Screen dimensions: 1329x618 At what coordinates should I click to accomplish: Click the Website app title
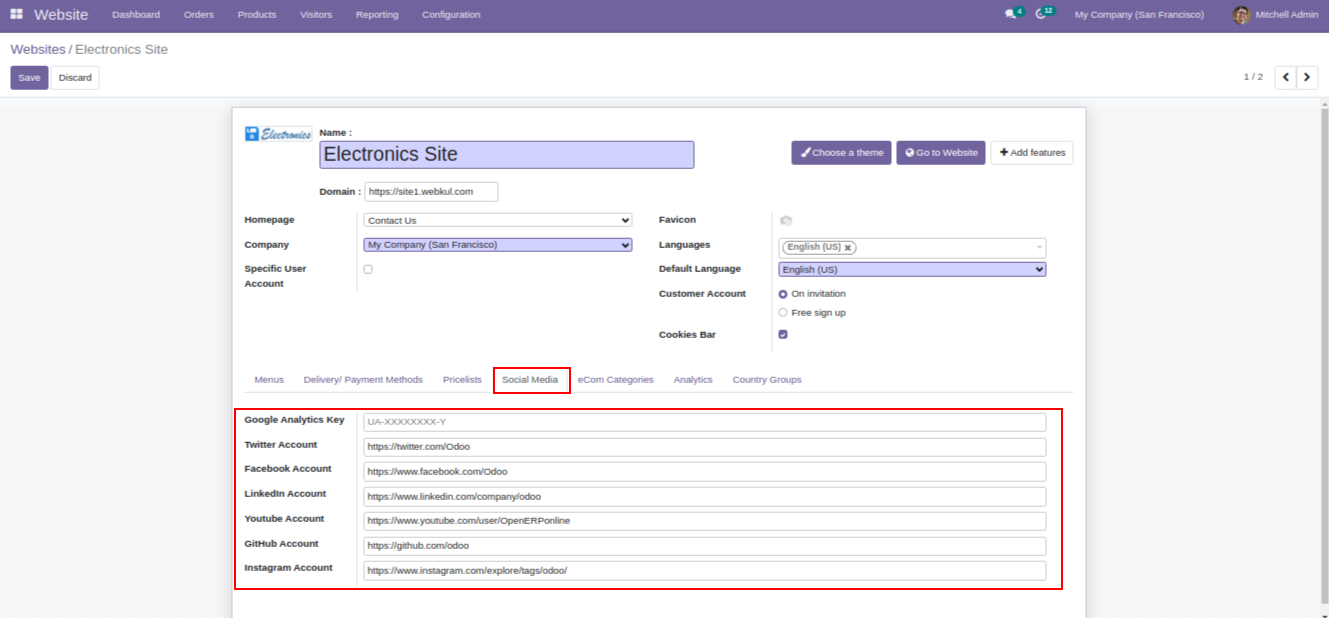tap(61, 15)
